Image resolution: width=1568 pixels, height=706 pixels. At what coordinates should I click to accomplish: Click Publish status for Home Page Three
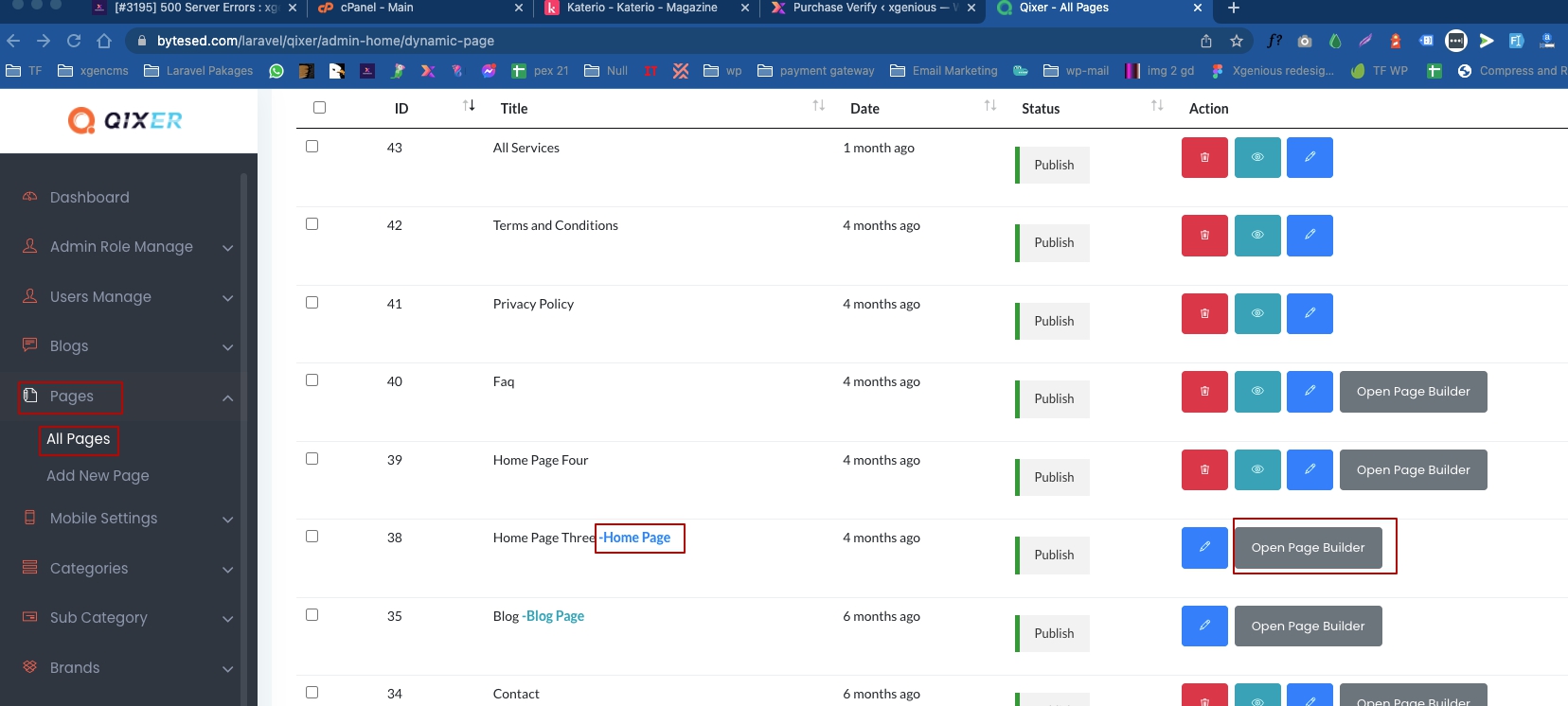[x=1053, y=556]
